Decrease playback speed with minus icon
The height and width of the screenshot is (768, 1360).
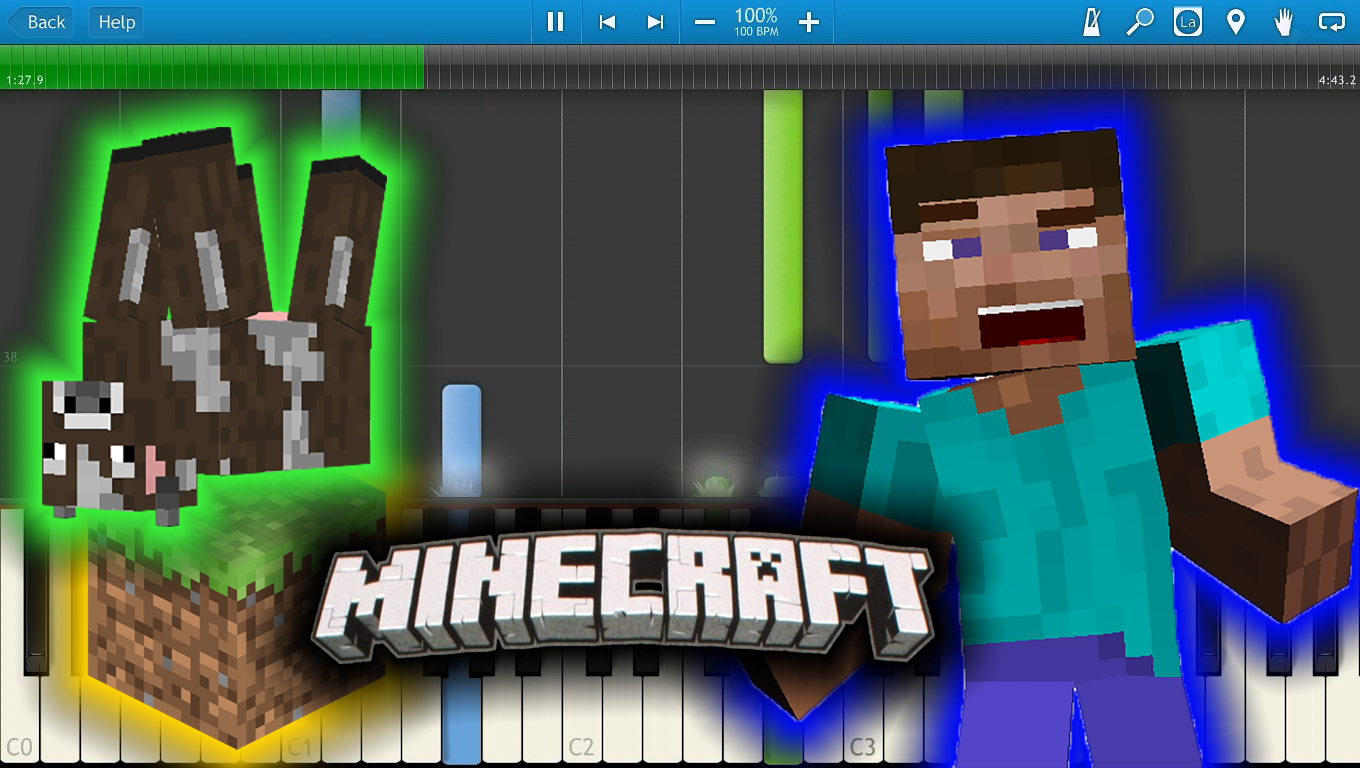pos(705,22)
